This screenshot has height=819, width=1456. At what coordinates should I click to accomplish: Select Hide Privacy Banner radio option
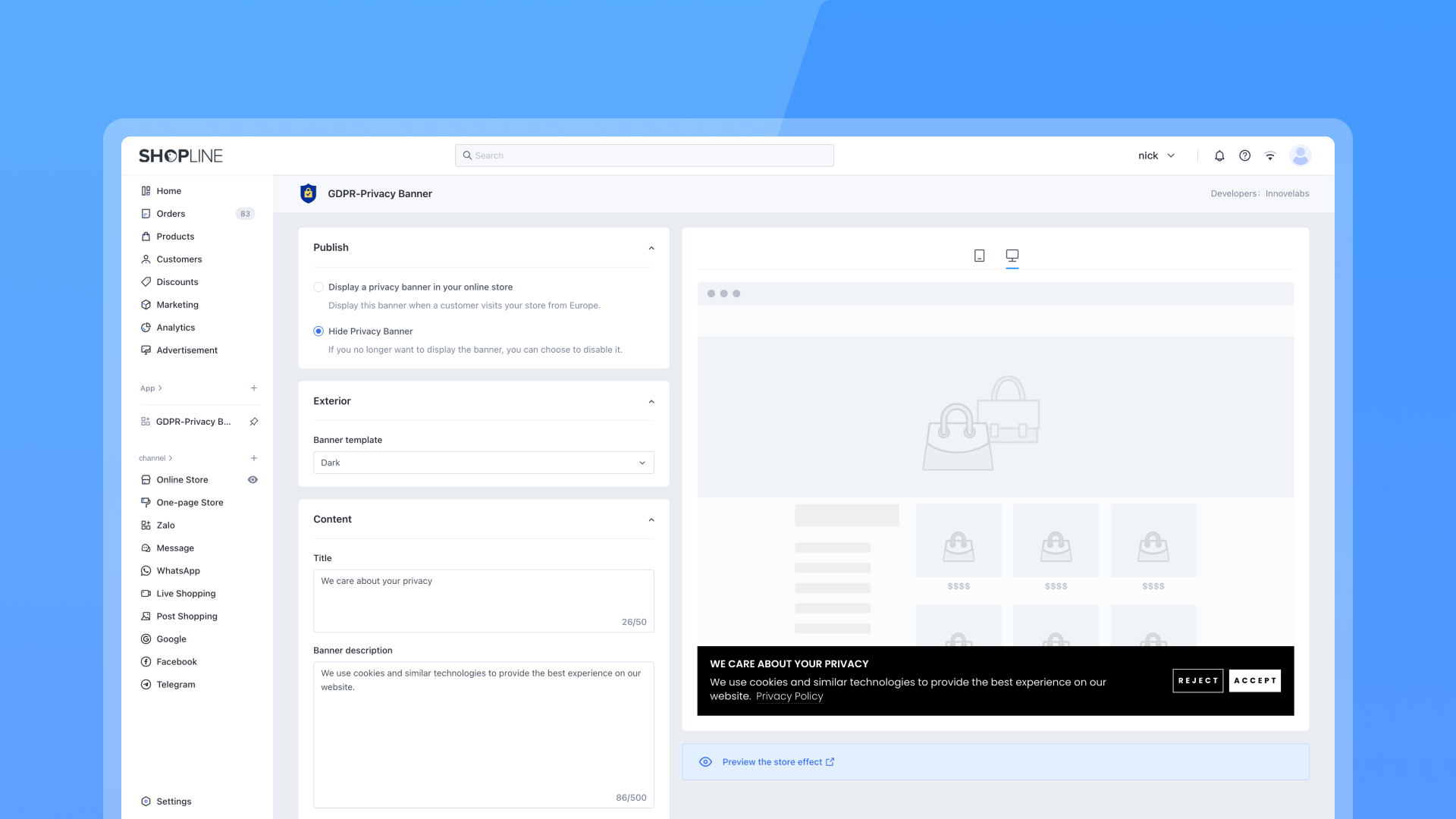click(318, 331)
